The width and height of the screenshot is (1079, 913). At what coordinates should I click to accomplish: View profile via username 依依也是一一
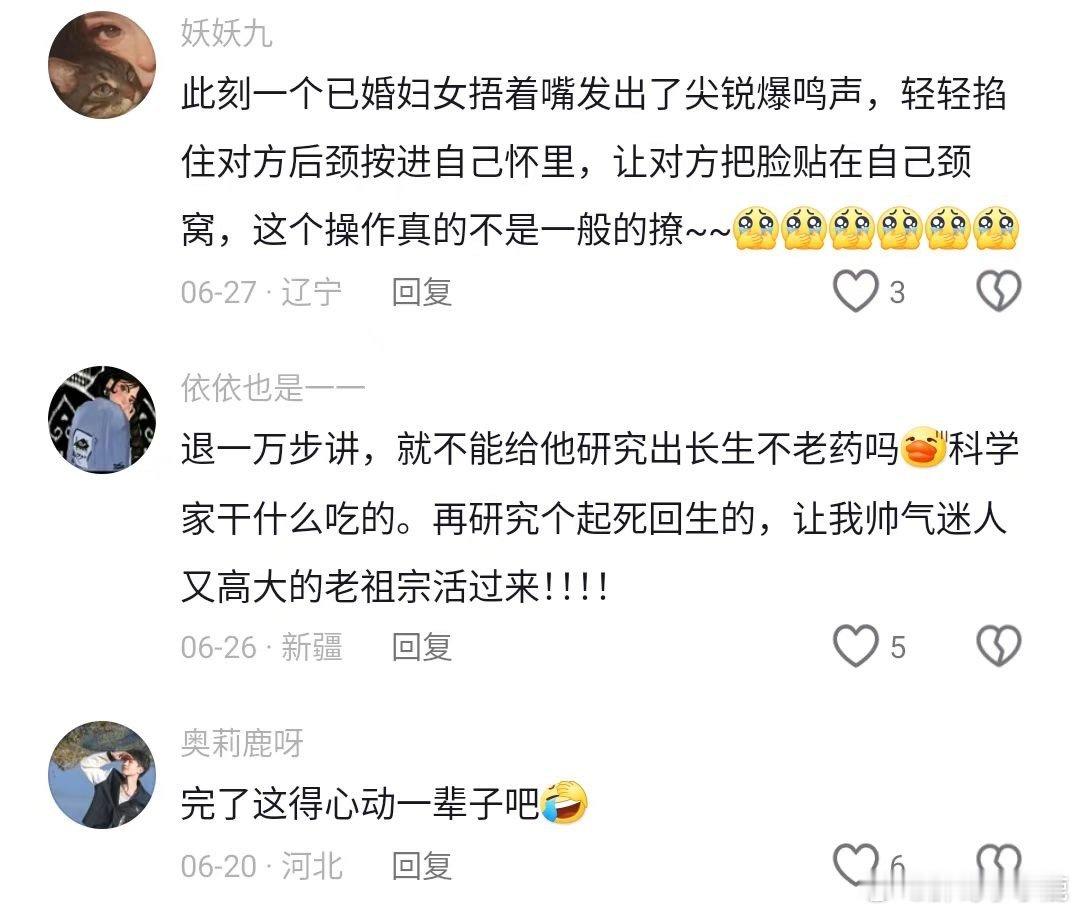(273, 388)
